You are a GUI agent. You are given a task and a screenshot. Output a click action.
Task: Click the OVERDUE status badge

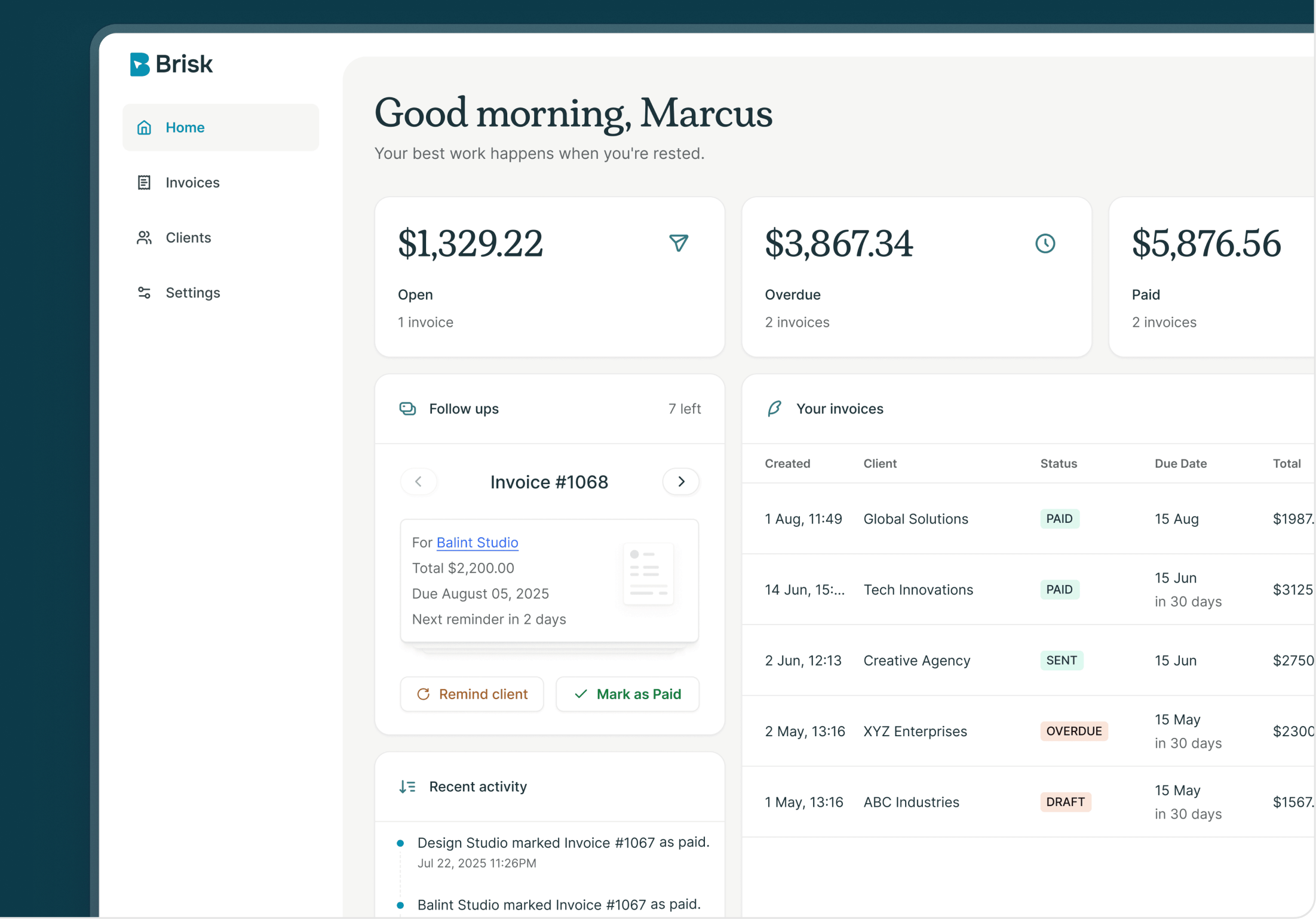click(1074, 731)
